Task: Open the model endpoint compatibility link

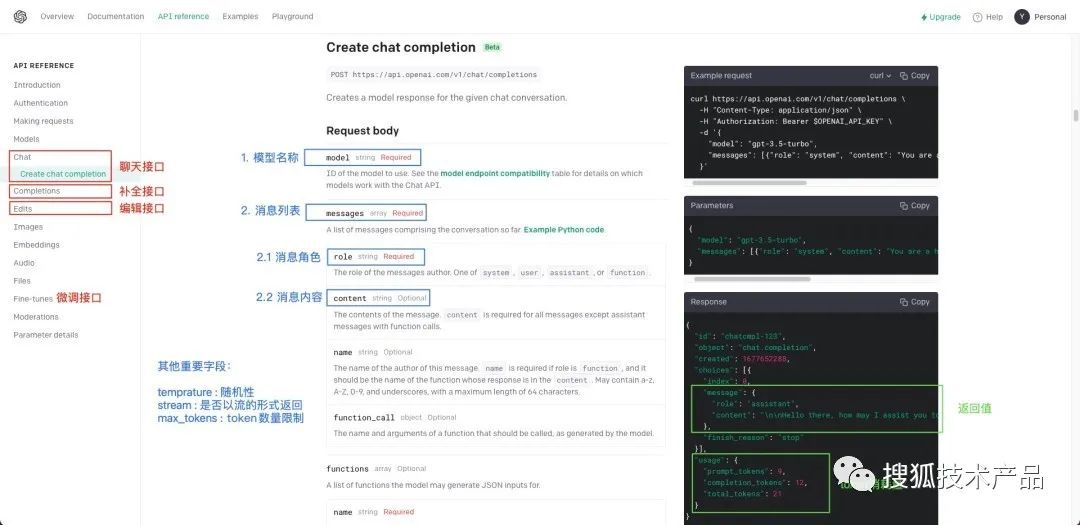Action: coord(495,174)
